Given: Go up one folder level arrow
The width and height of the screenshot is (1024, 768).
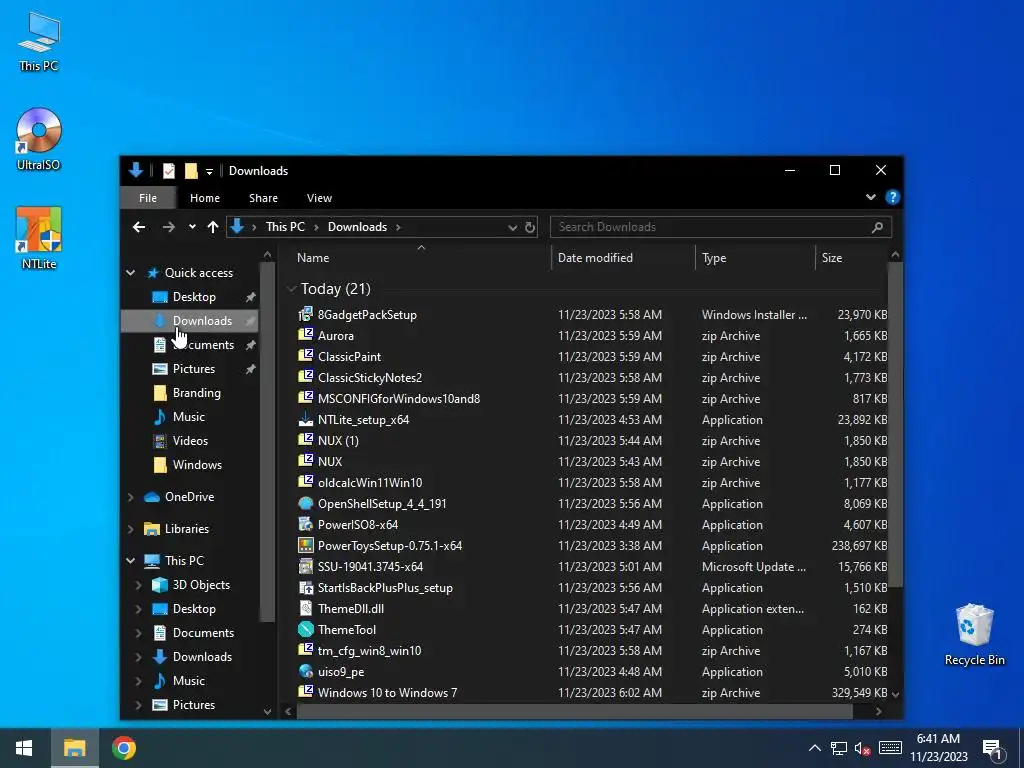Looking at the screenshot, I should (212, 227).
